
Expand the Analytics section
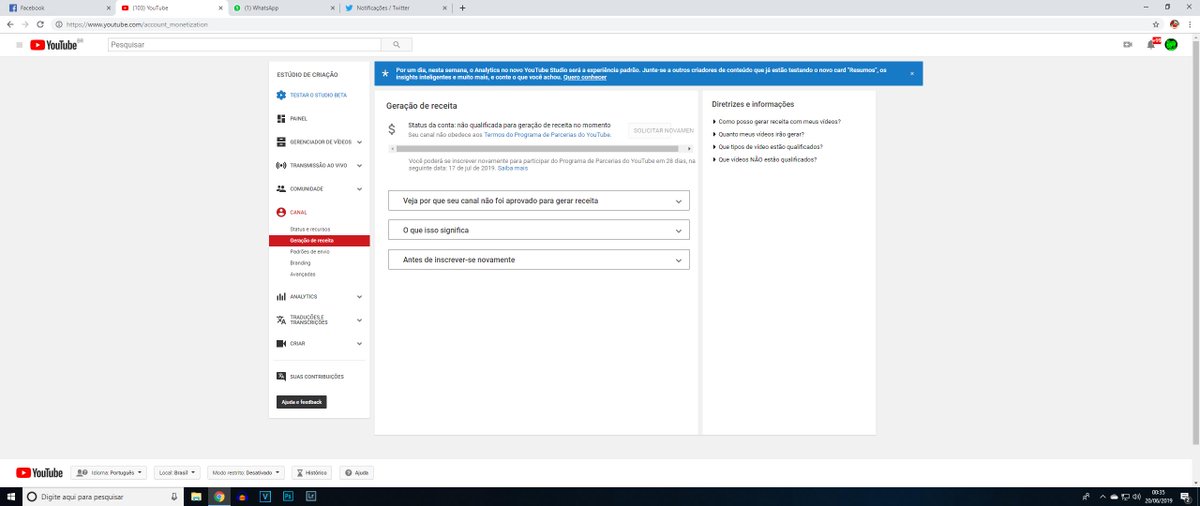coord(319,297)
